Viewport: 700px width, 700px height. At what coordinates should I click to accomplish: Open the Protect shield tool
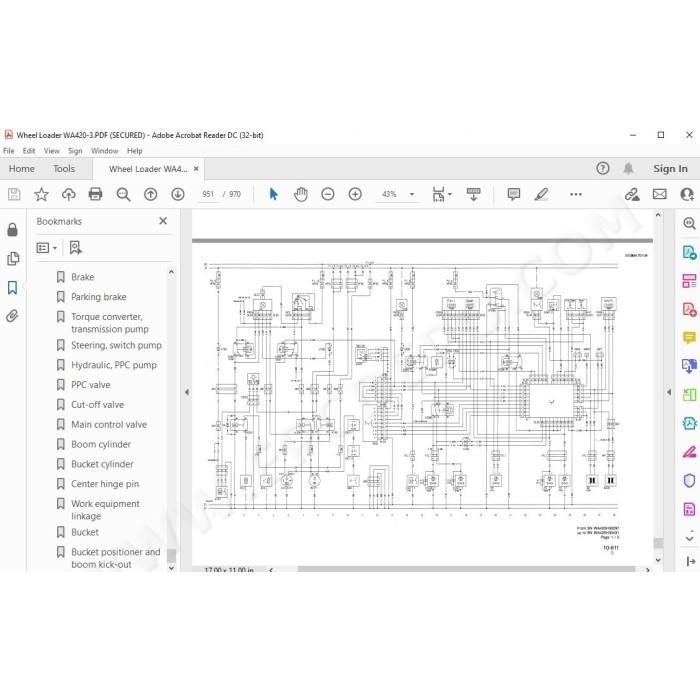tap(689, 480)
